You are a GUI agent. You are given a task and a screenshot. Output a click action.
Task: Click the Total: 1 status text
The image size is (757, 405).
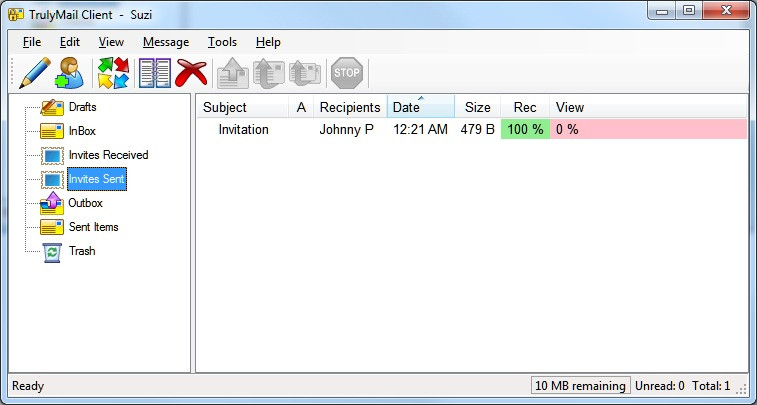(x=711, y=386)
